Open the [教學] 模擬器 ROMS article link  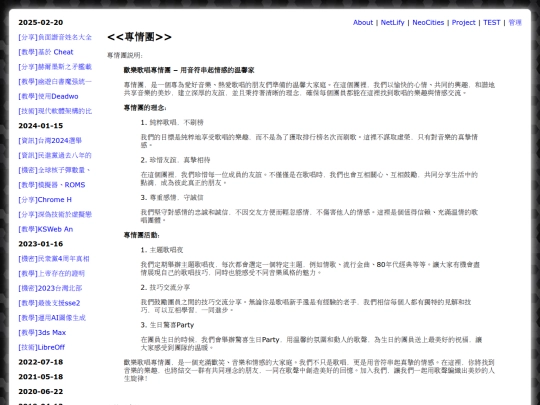52,185
